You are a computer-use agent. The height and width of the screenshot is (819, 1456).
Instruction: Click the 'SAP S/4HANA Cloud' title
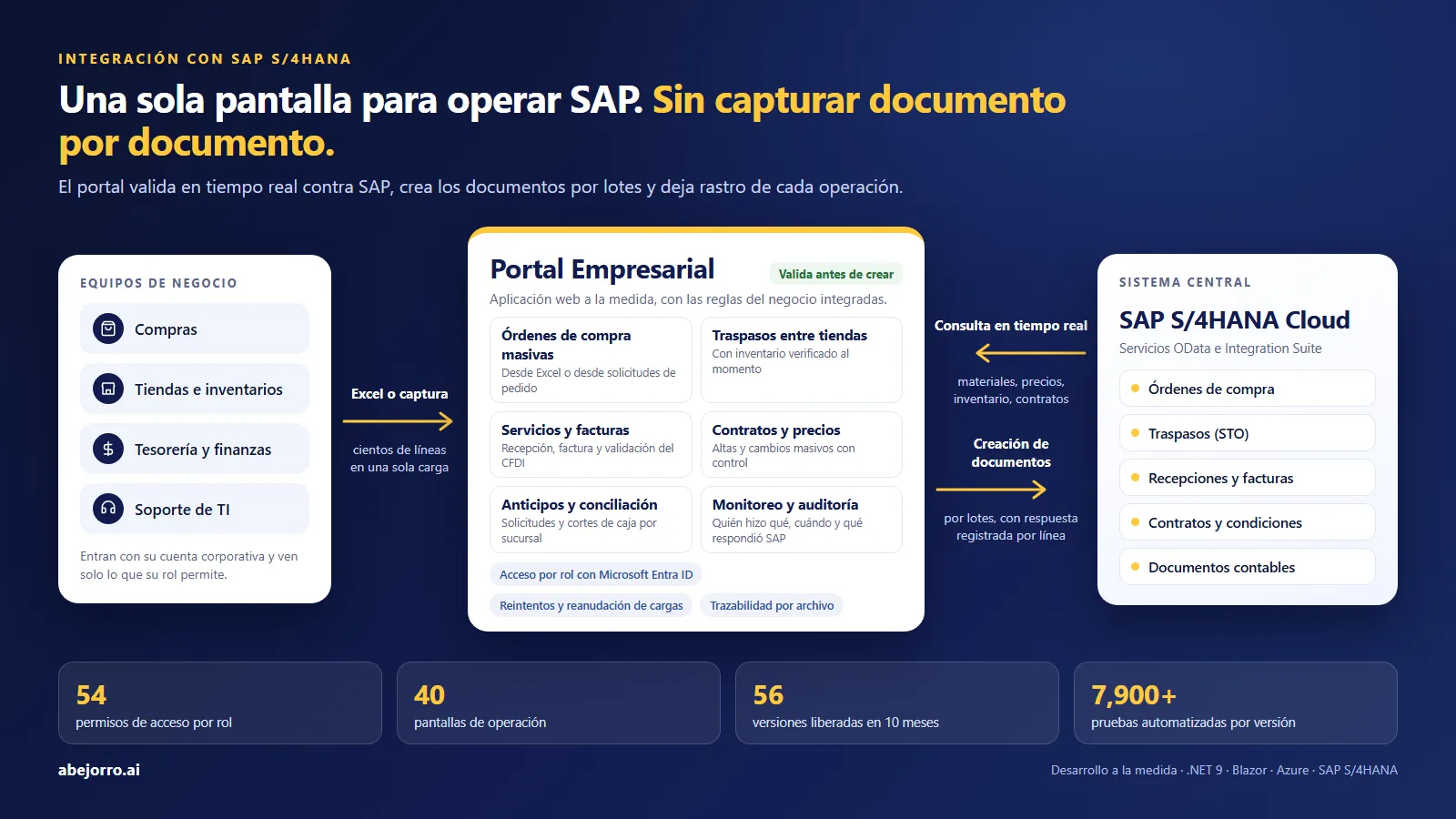pos(1234,320)
